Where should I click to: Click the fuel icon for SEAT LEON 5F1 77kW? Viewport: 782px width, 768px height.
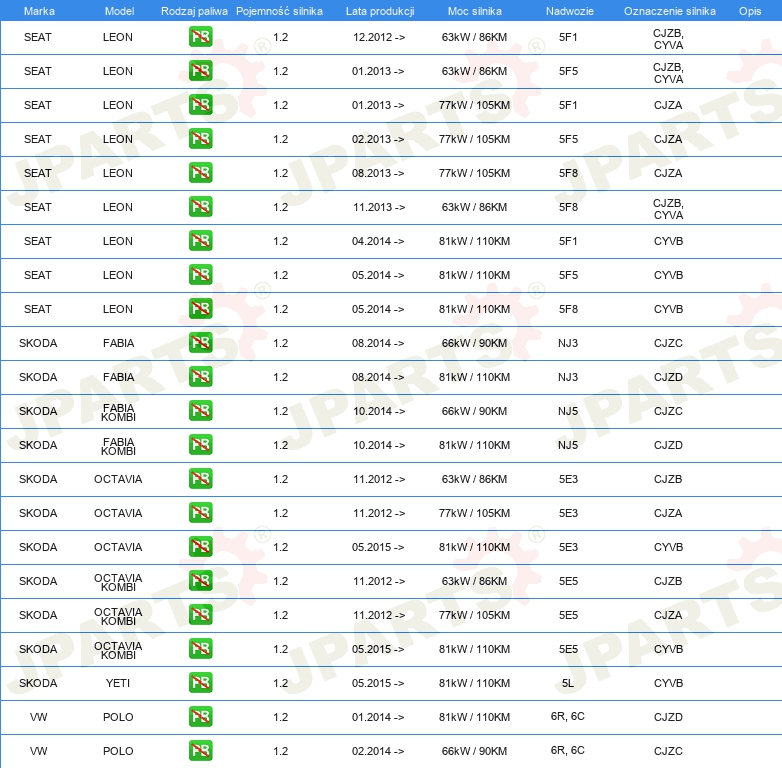pyautogui.click(x=200, y=105)
